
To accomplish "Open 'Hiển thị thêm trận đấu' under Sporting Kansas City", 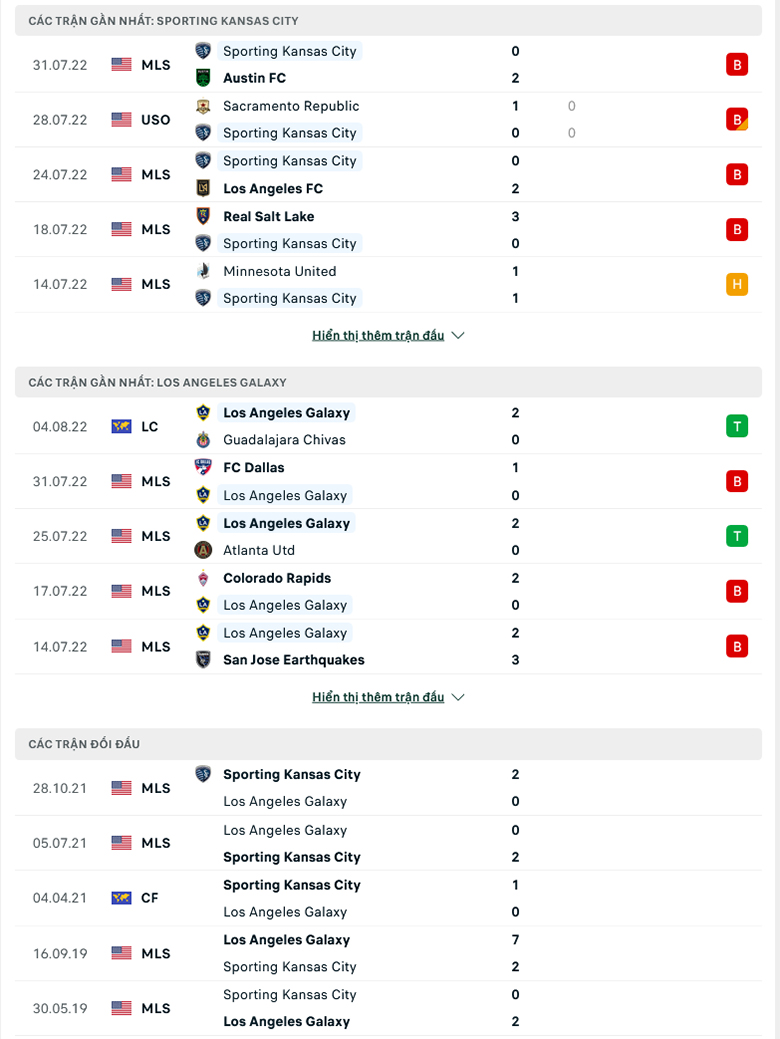I will (378, 335).
